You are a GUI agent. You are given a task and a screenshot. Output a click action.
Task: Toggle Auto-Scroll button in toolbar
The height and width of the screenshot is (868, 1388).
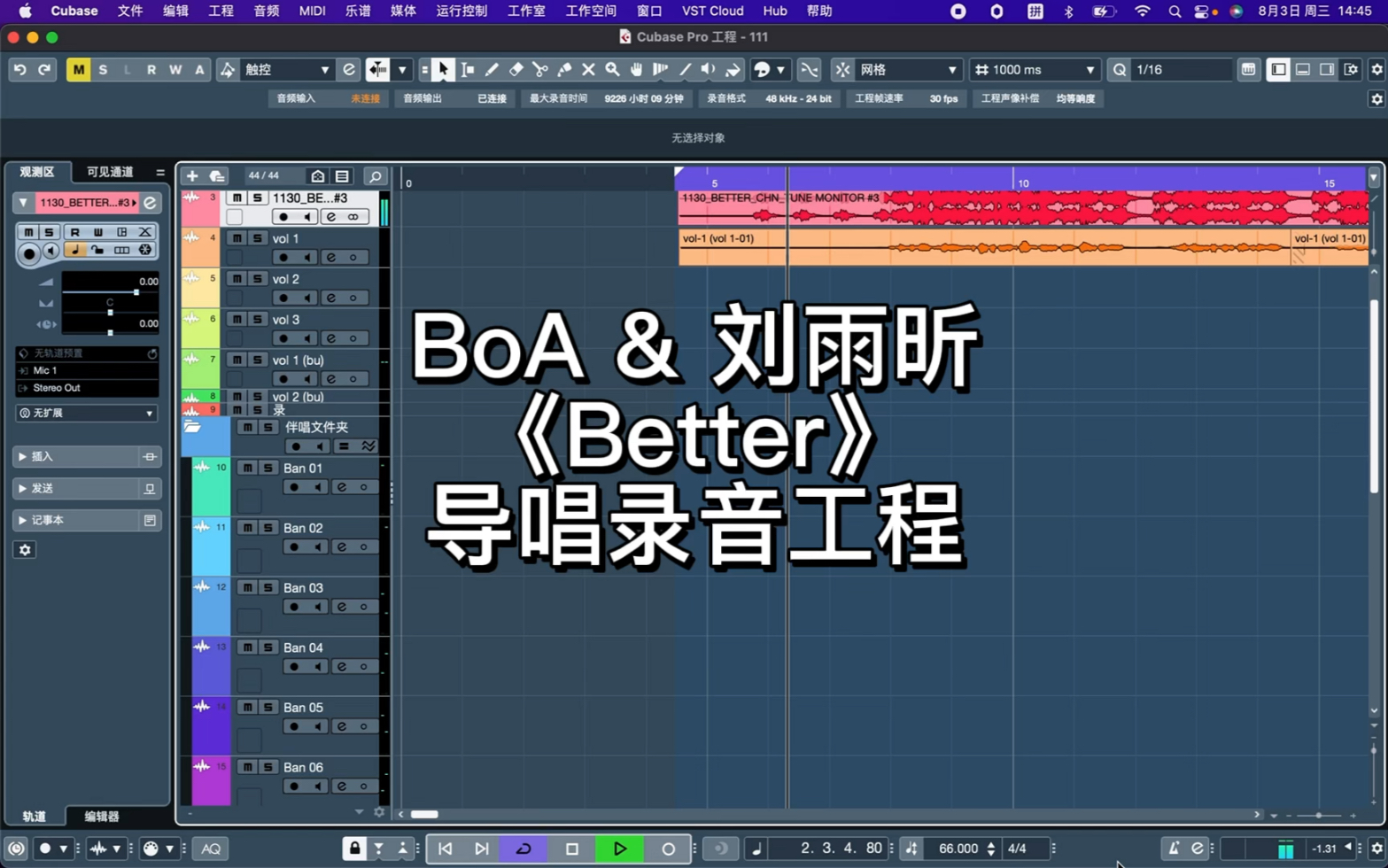[377, 70]
